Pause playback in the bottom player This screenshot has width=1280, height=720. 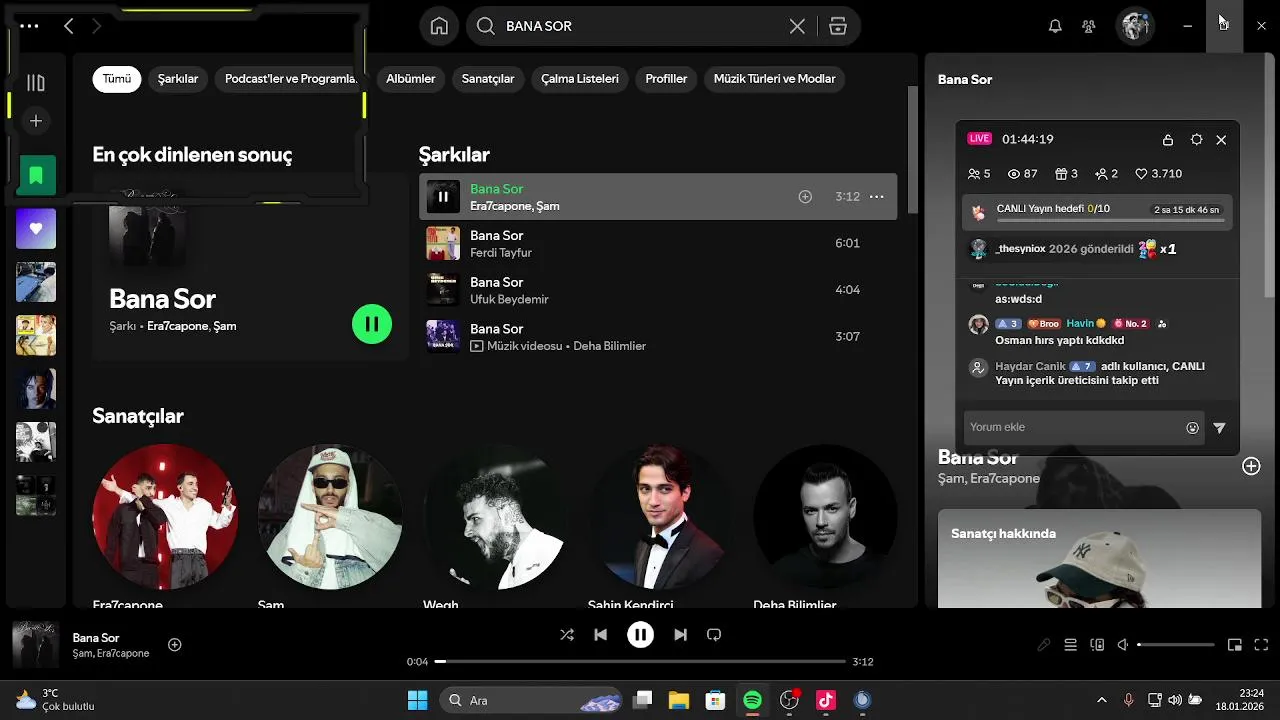coord(640,635)
